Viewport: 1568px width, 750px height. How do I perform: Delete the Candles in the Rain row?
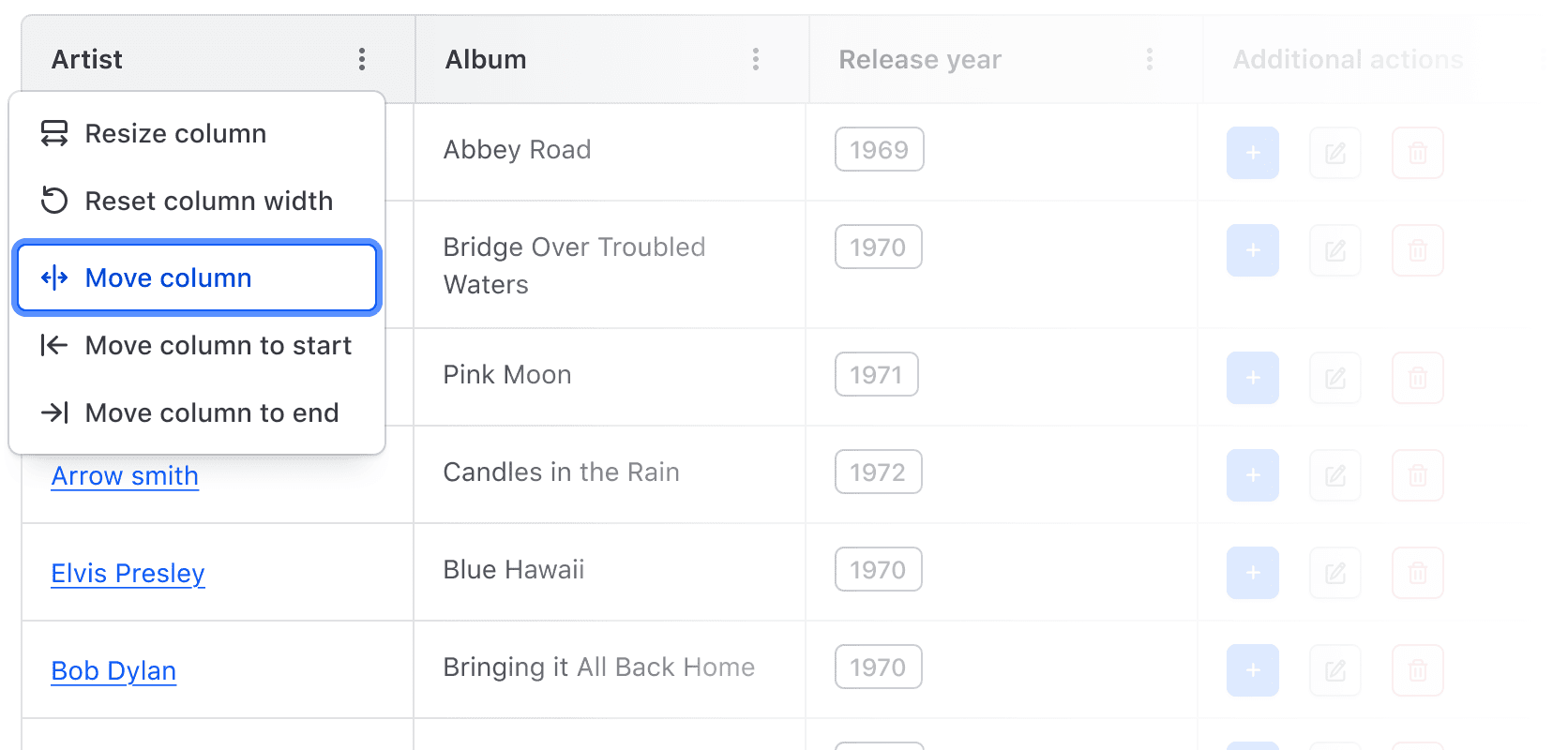(1418, 475)
